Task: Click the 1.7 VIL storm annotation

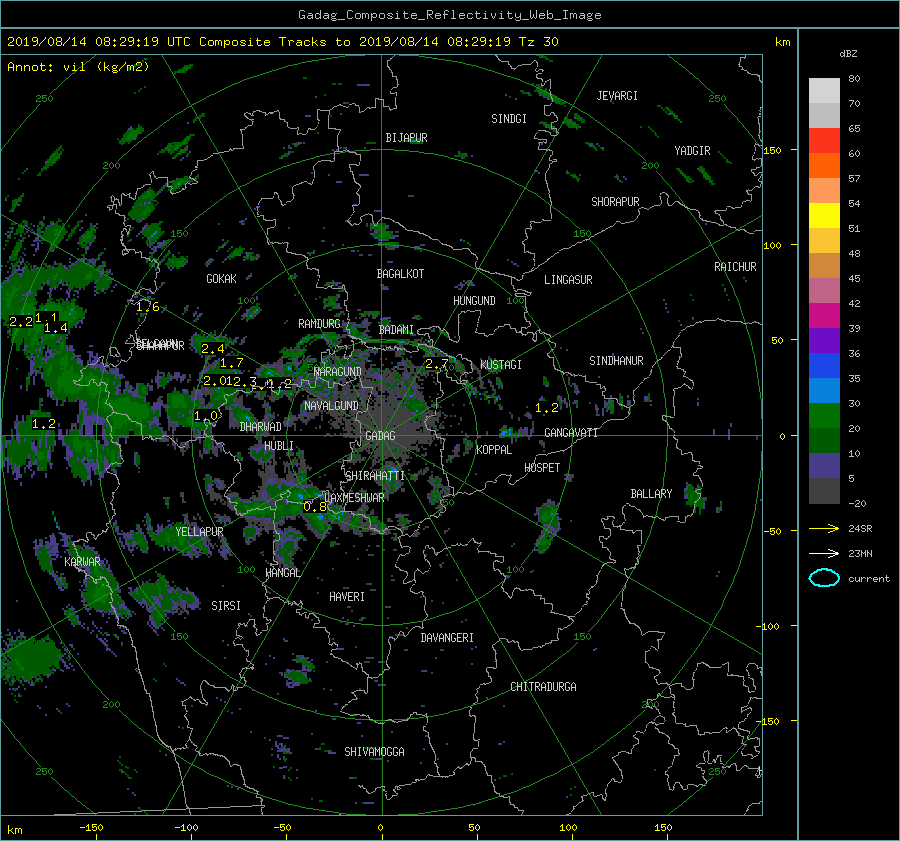Action: point(231,363)
